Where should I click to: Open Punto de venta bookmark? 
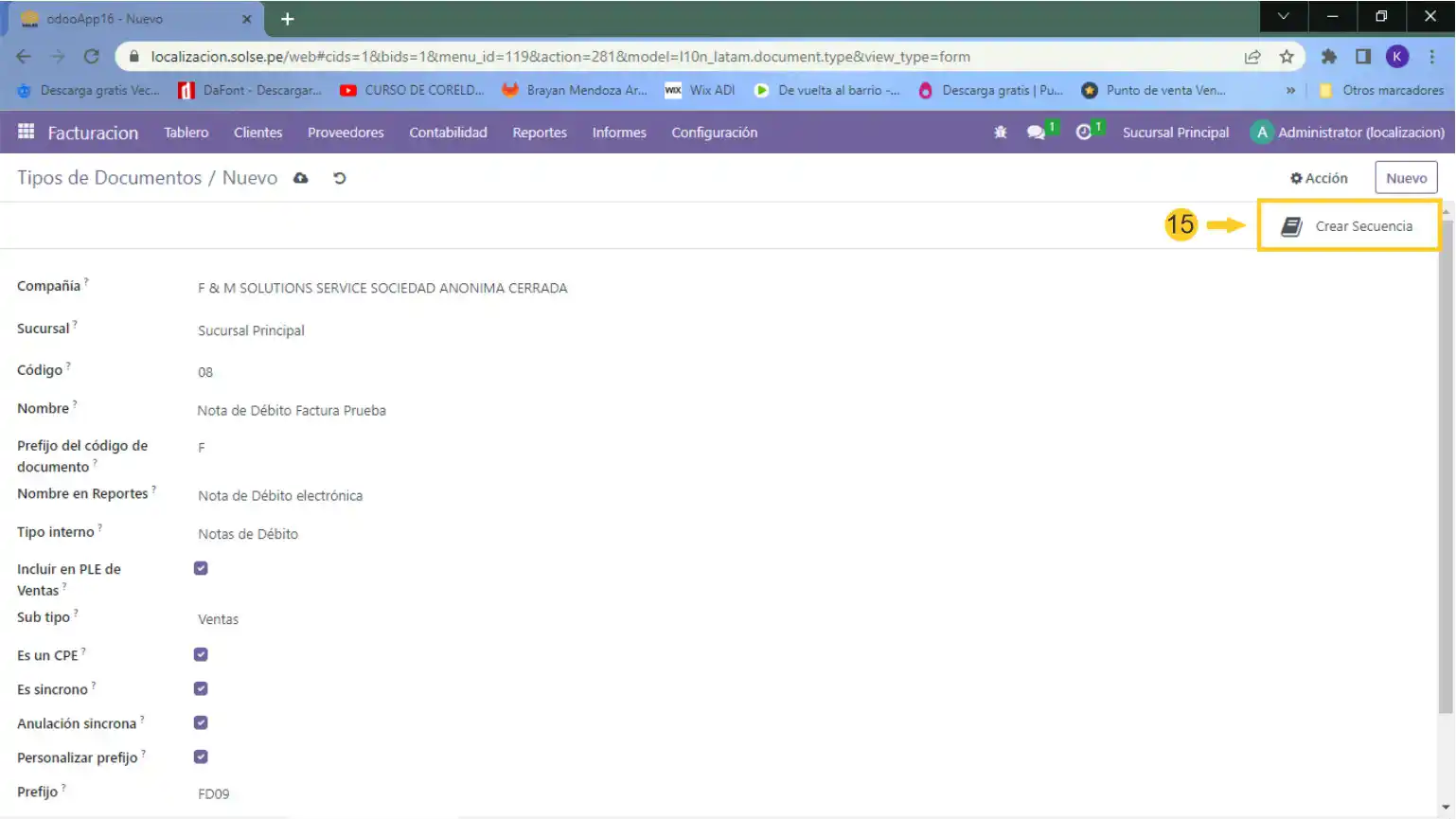point(1155,91)
